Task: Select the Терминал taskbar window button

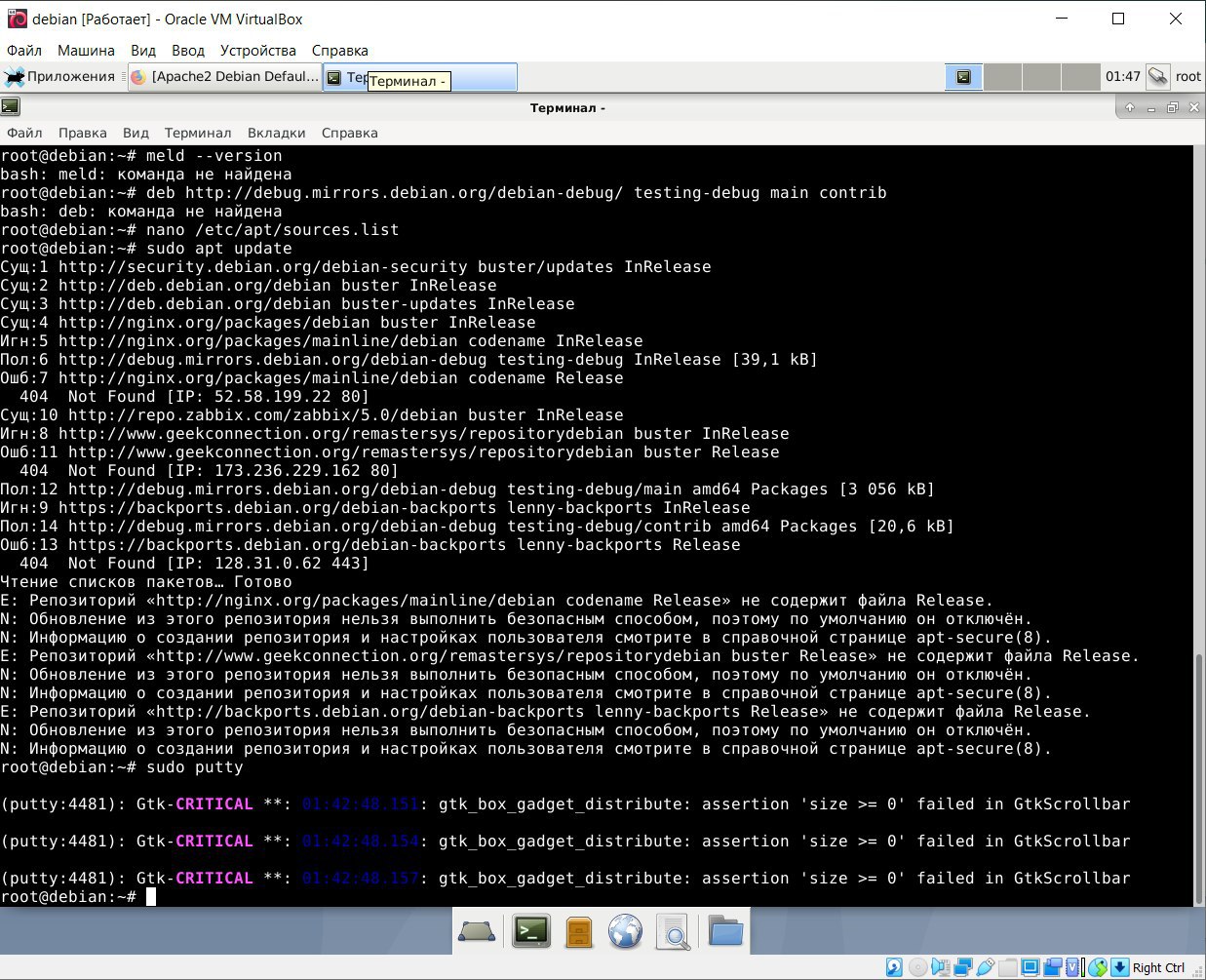Action: [419, 77]
